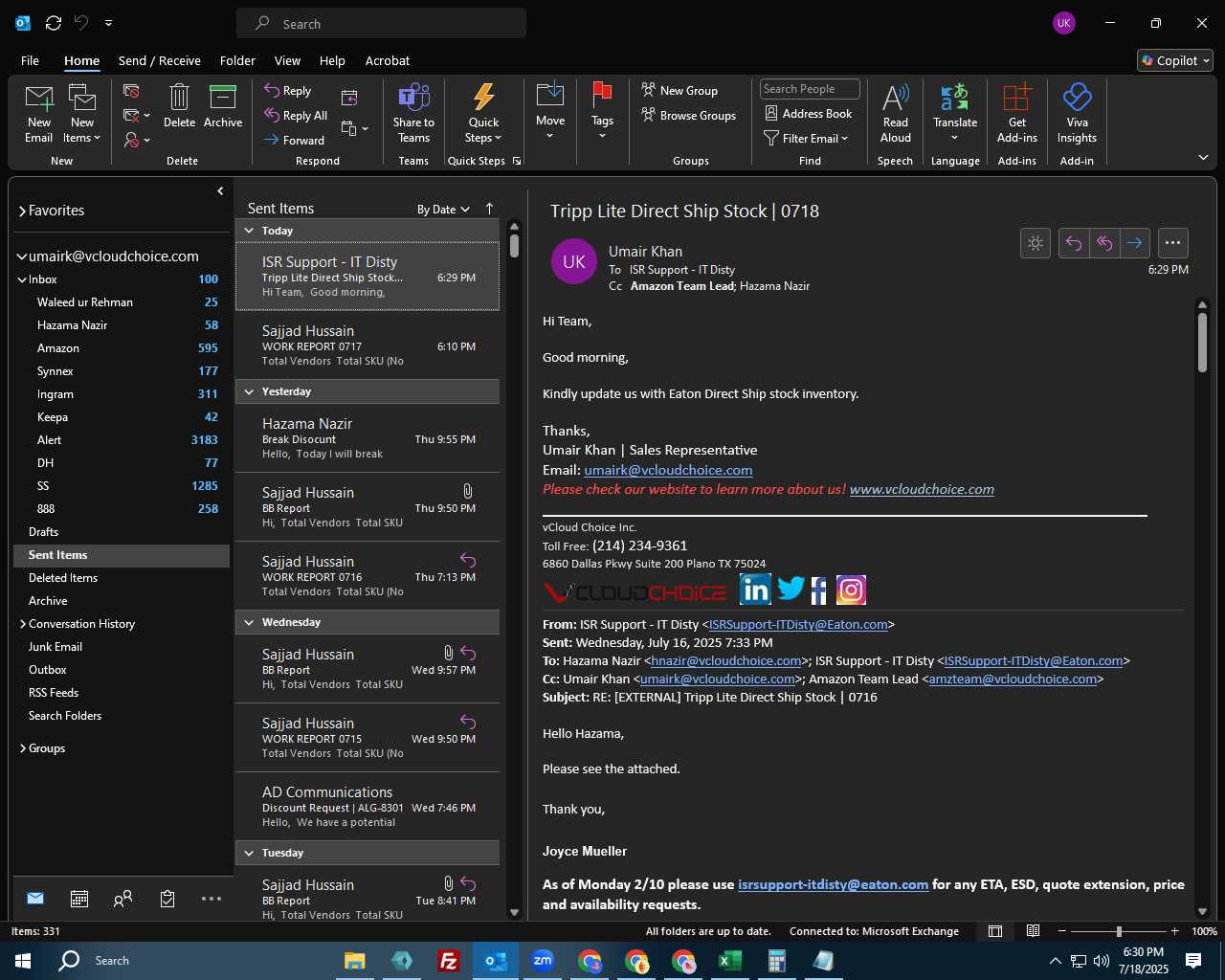Image resolution: width=1225 pixels, height=980 pixels.
Task: Open the Tasks view icon
Action: click(167, 899)
